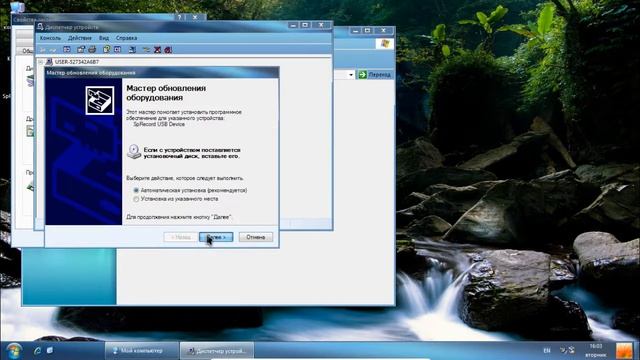This screenshot has height=360, width=640.
Task: Click the help question-mark toolbar icon
Action: coord(107,50)
